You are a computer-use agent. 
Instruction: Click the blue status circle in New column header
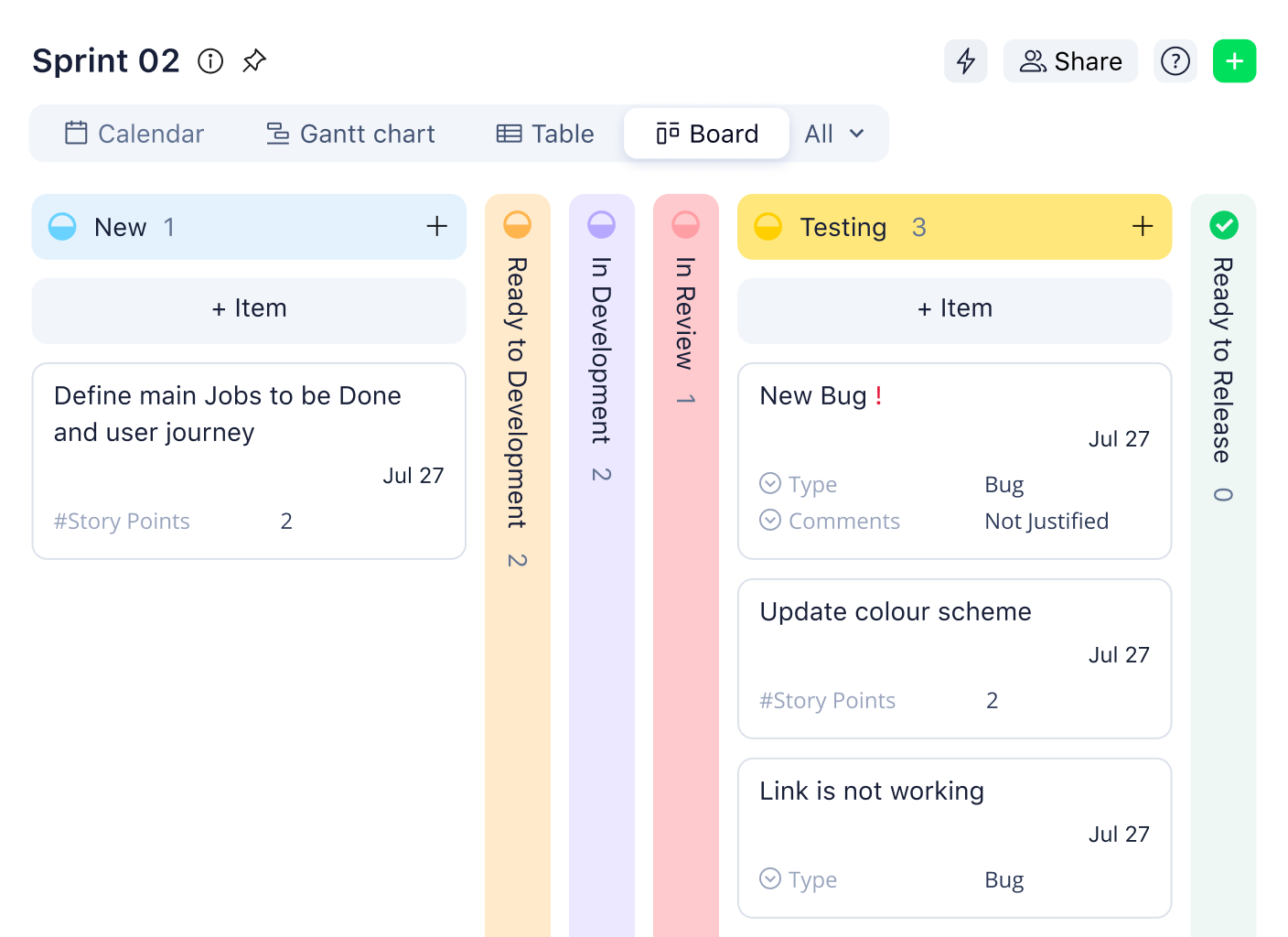(x=62, y=226)
